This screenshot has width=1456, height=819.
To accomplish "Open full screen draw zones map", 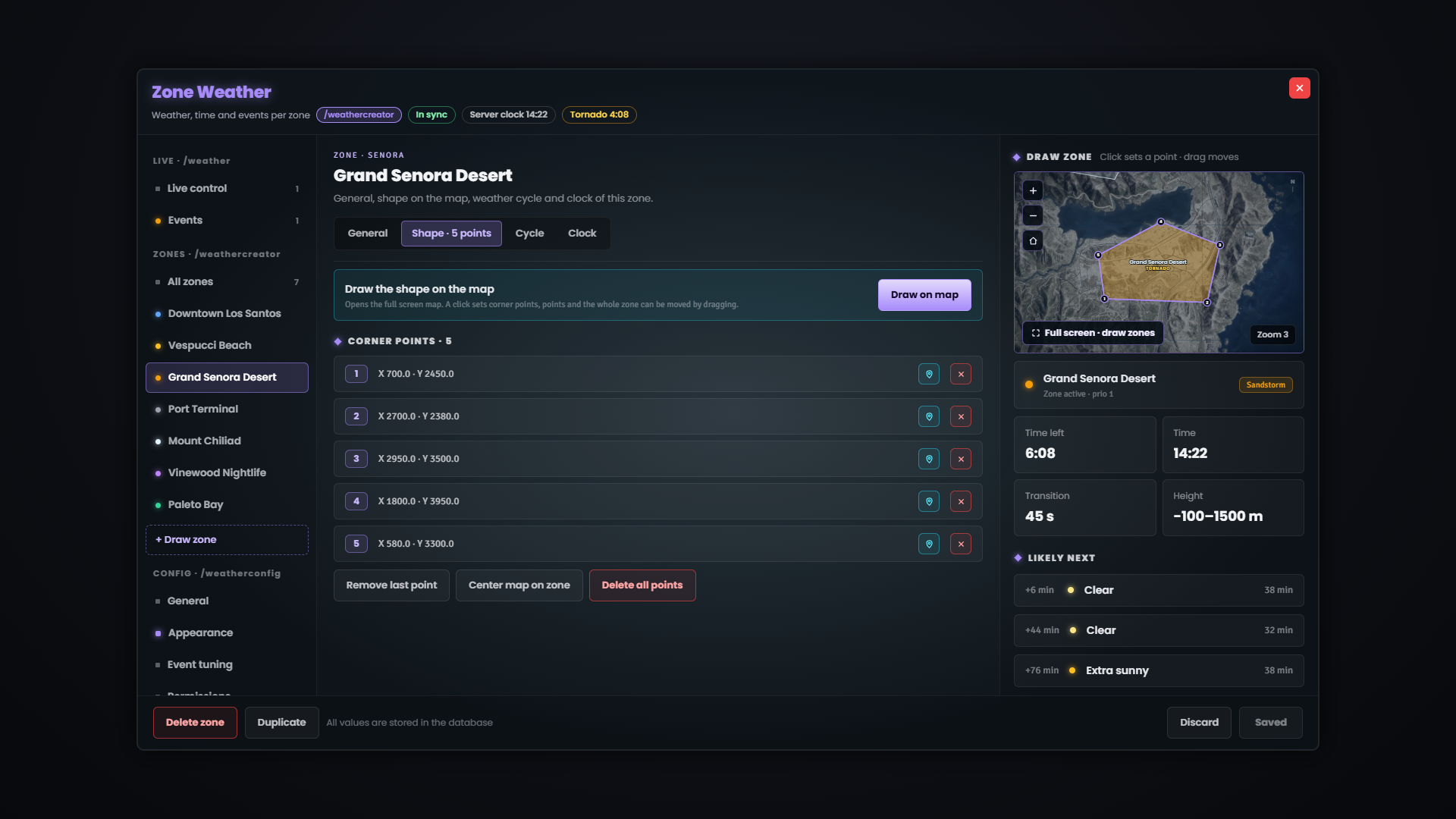I will pos(1093,333).
